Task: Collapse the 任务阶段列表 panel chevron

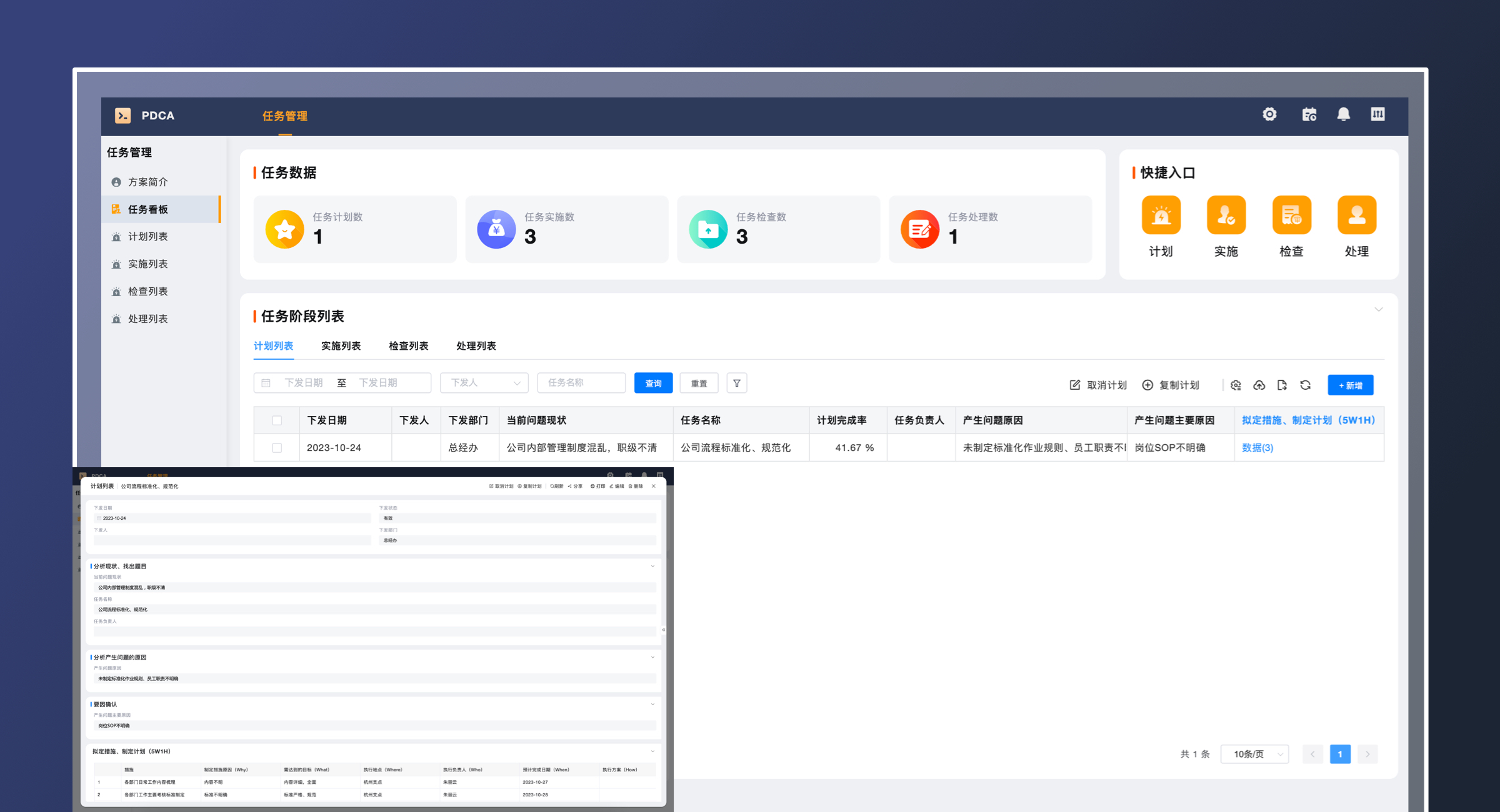Action: pyautogui.click(x=1378, y=310)
